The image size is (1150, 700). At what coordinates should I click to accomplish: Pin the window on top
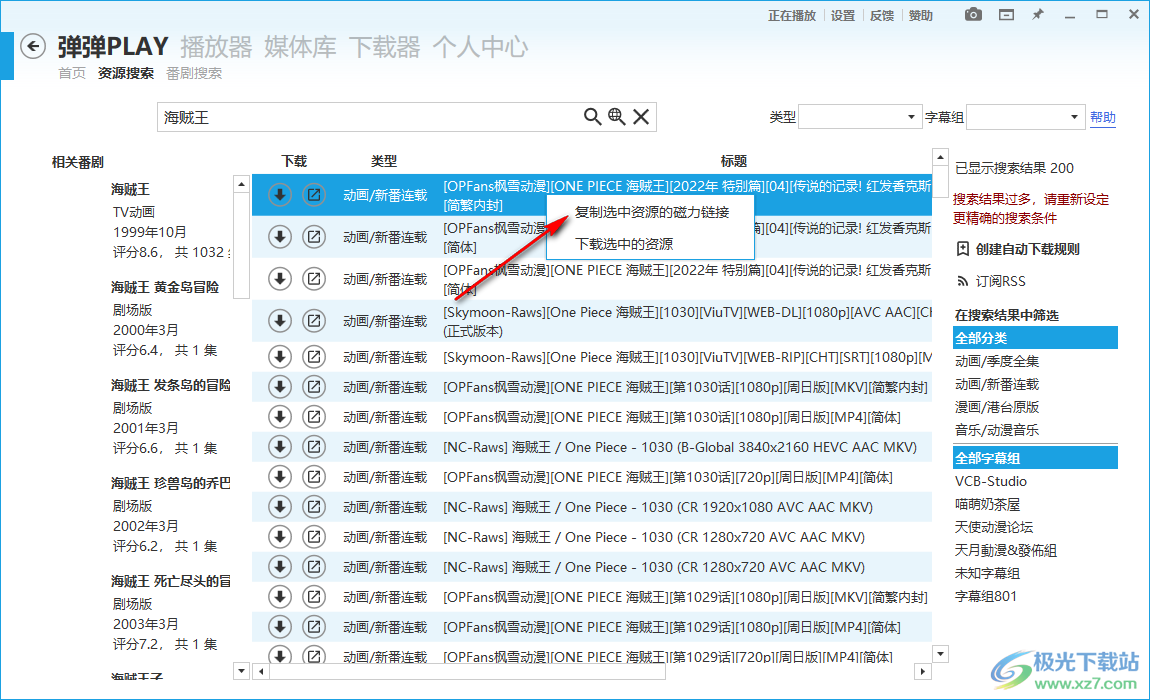[1038, 15]
